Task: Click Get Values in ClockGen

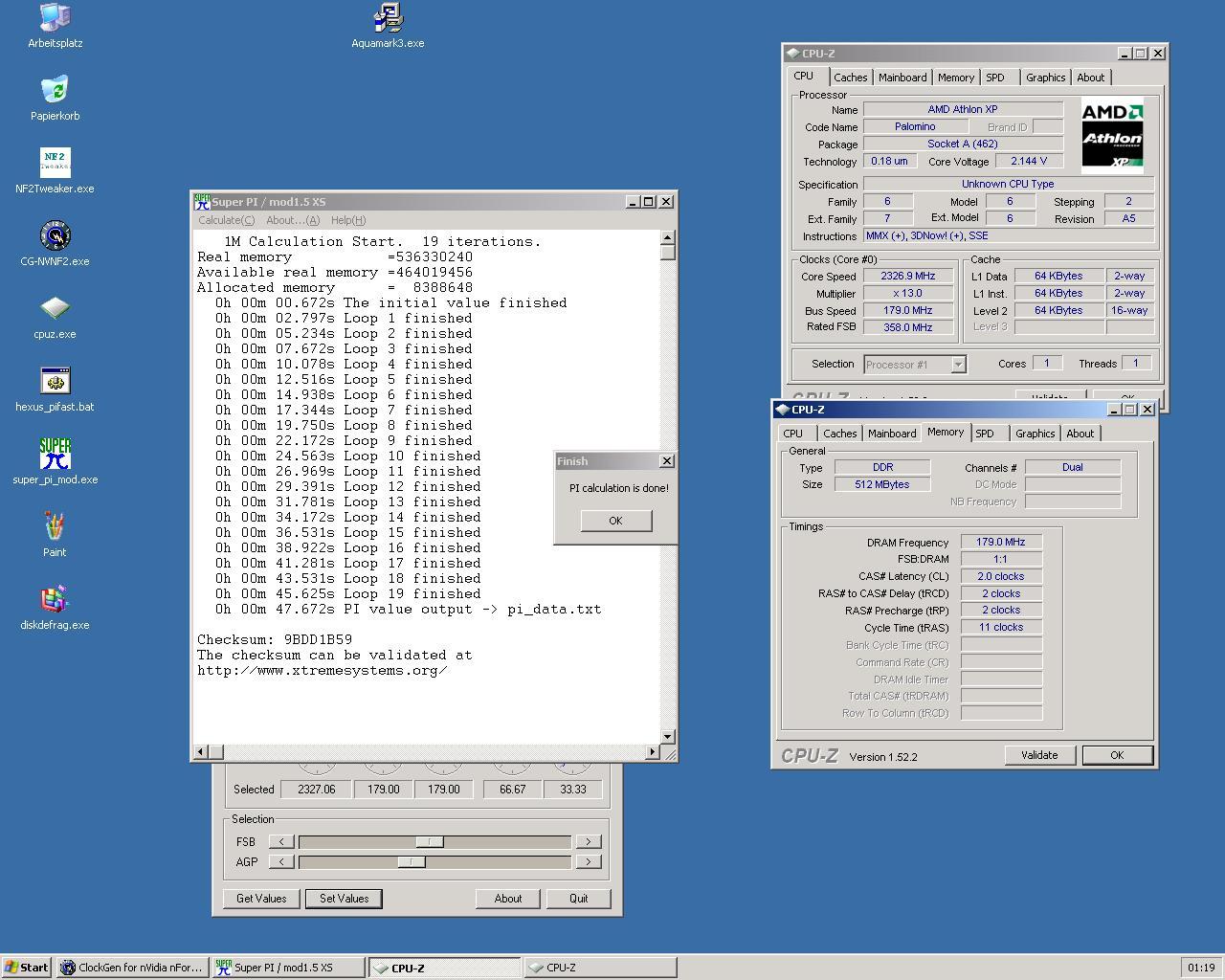Action: 261,899
